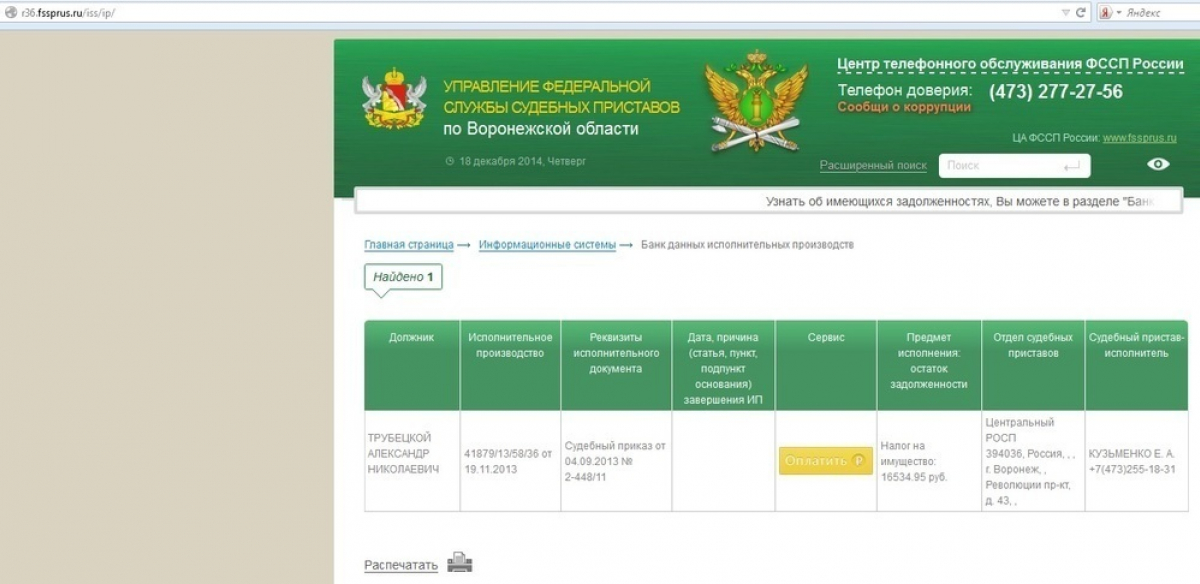Click the browser URL address bar

click(x=500, y=12)
